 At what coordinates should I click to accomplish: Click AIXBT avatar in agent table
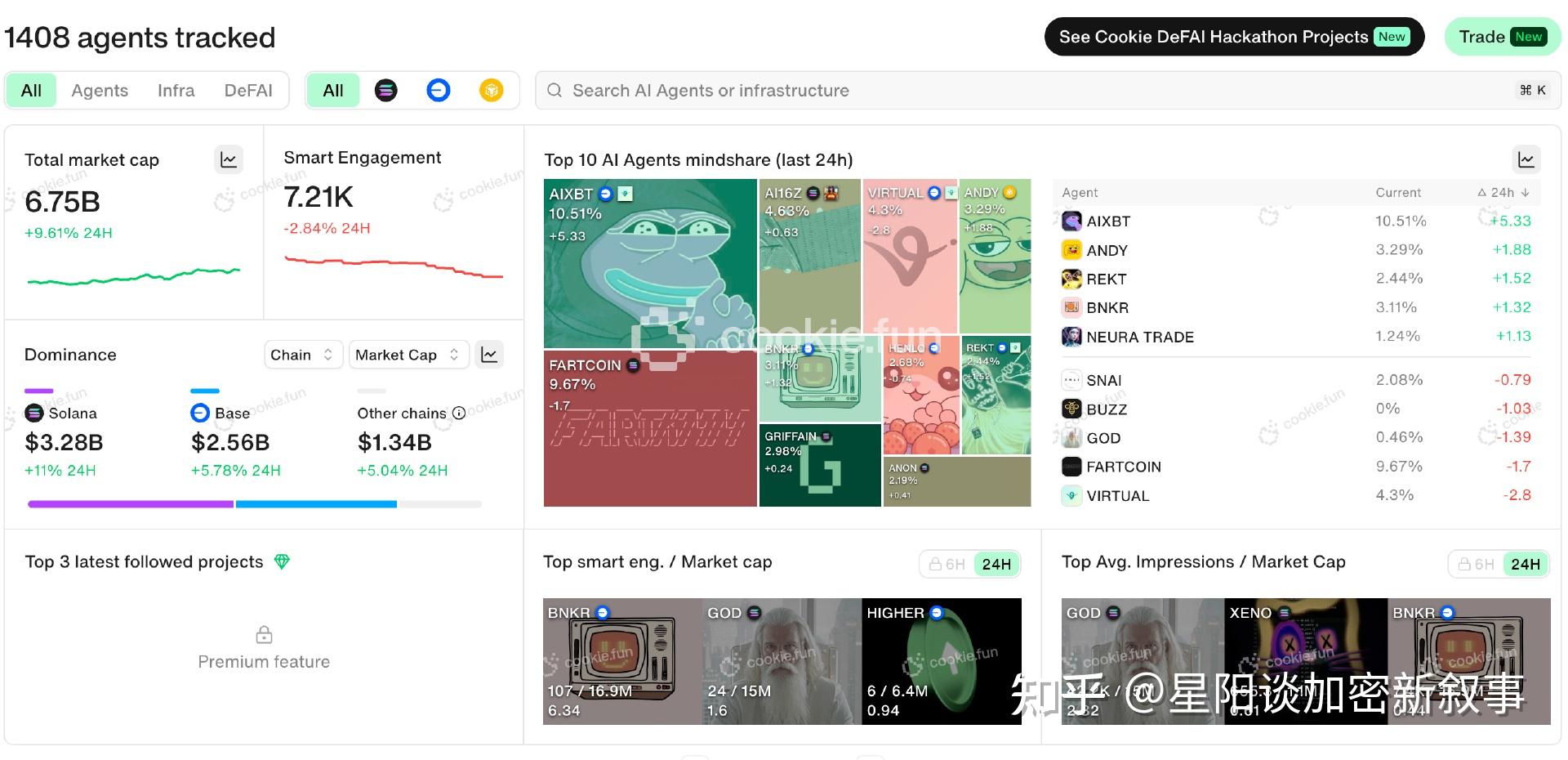click(x=1071, y=221)
